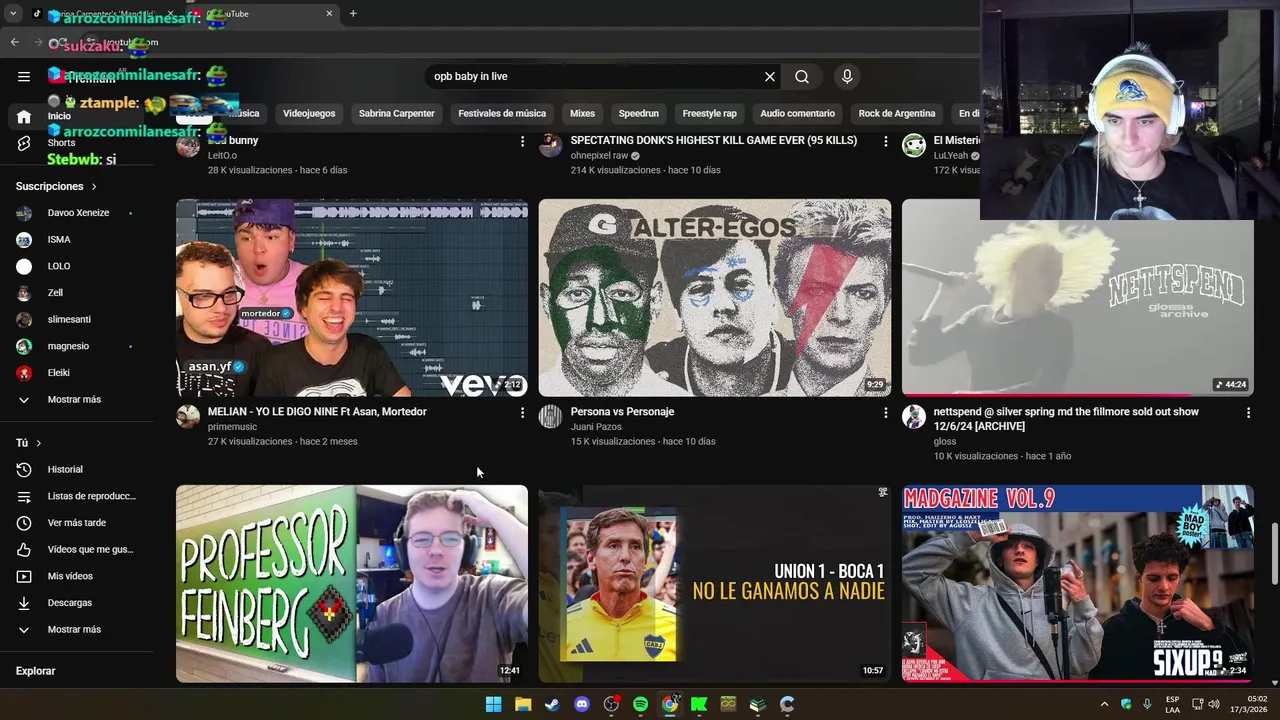Open the ohnepixel raw channel link

point(598,156)
